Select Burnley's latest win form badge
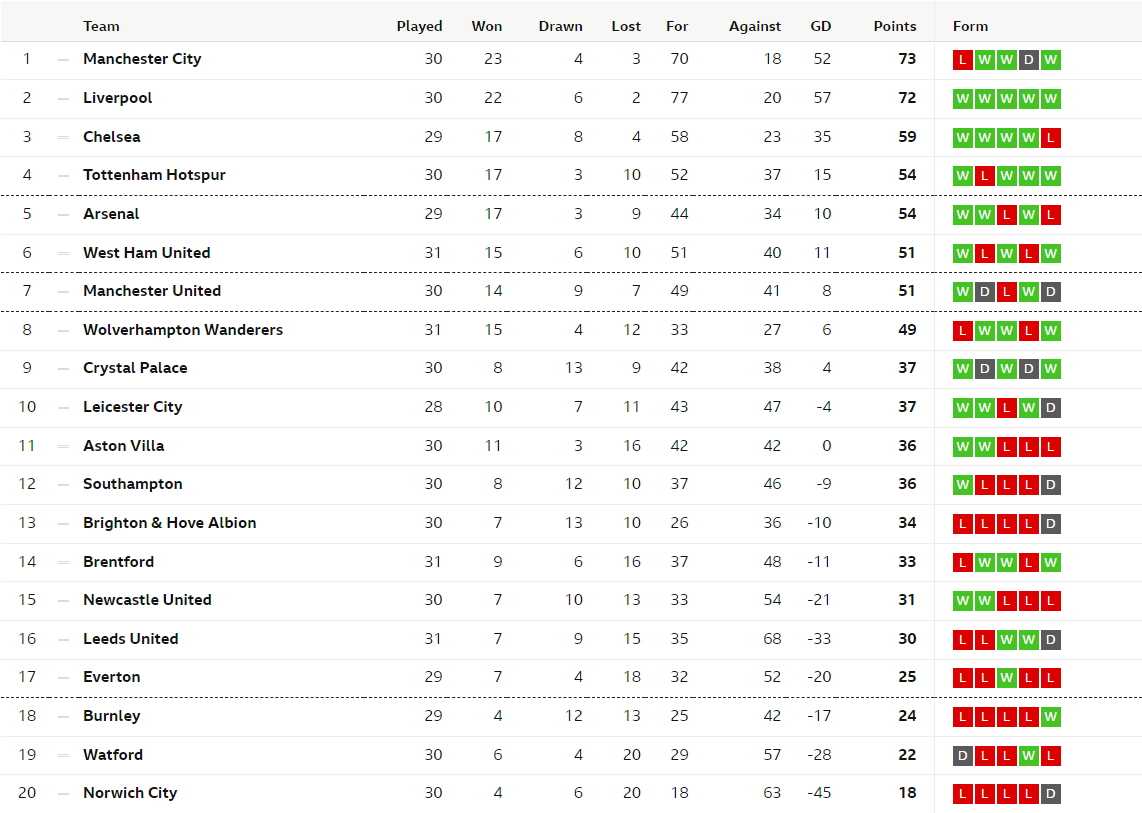Image resolution: width=1142 pixels, height=813 pixels. 1050,717
